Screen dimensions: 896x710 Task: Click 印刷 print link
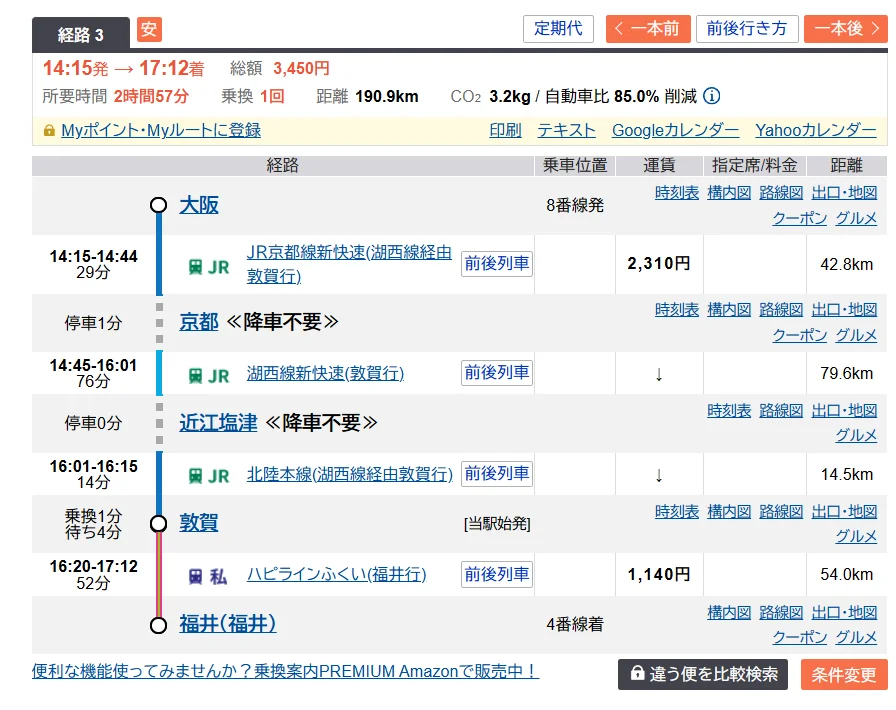tap(505, 130)
